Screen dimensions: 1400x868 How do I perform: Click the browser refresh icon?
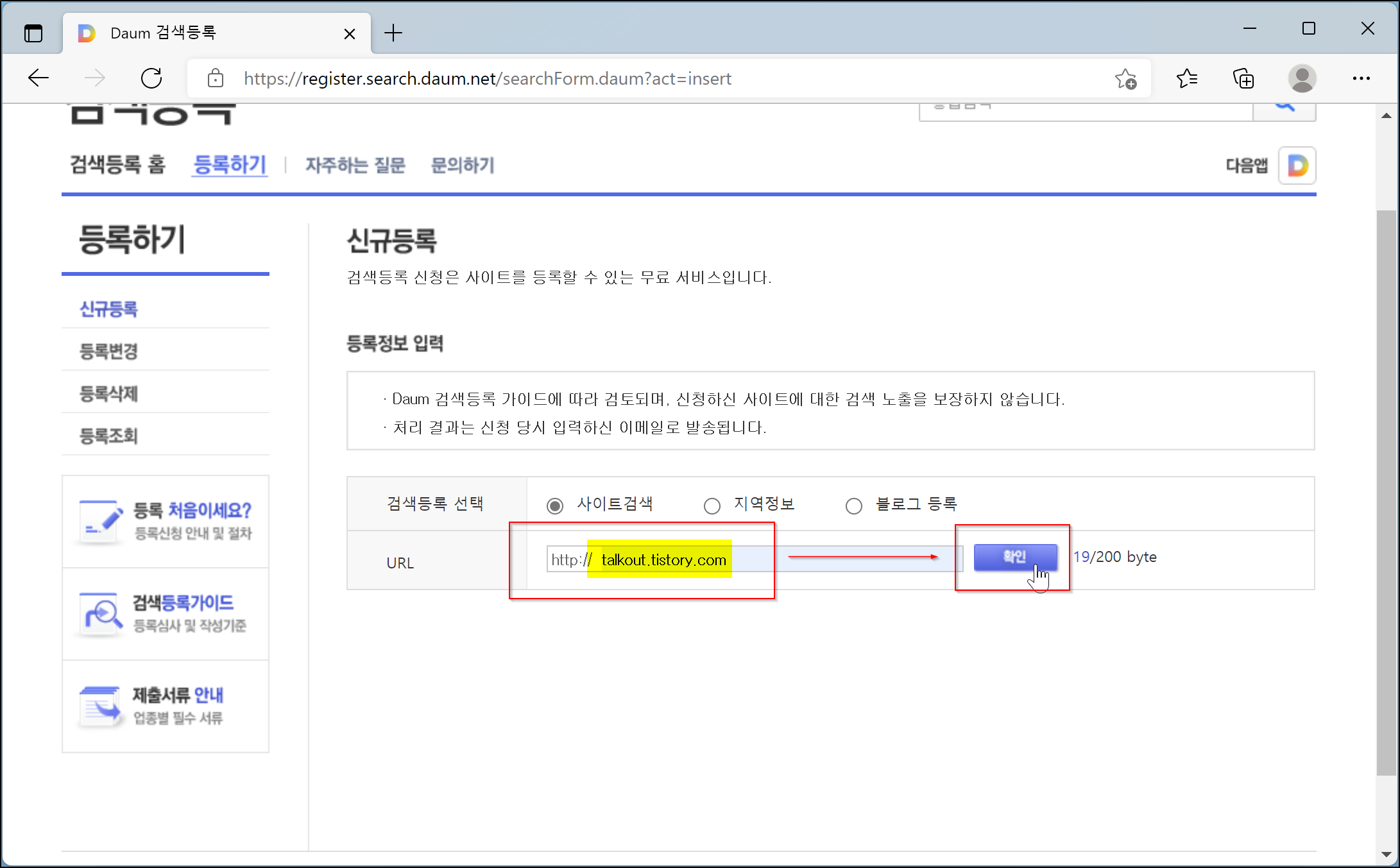click(151, 78)
